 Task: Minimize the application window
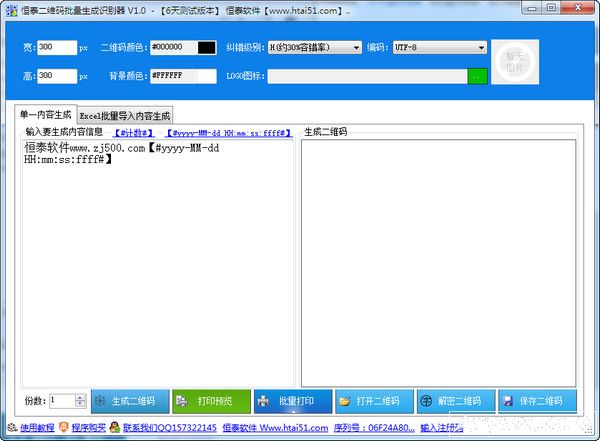[532, 8]
